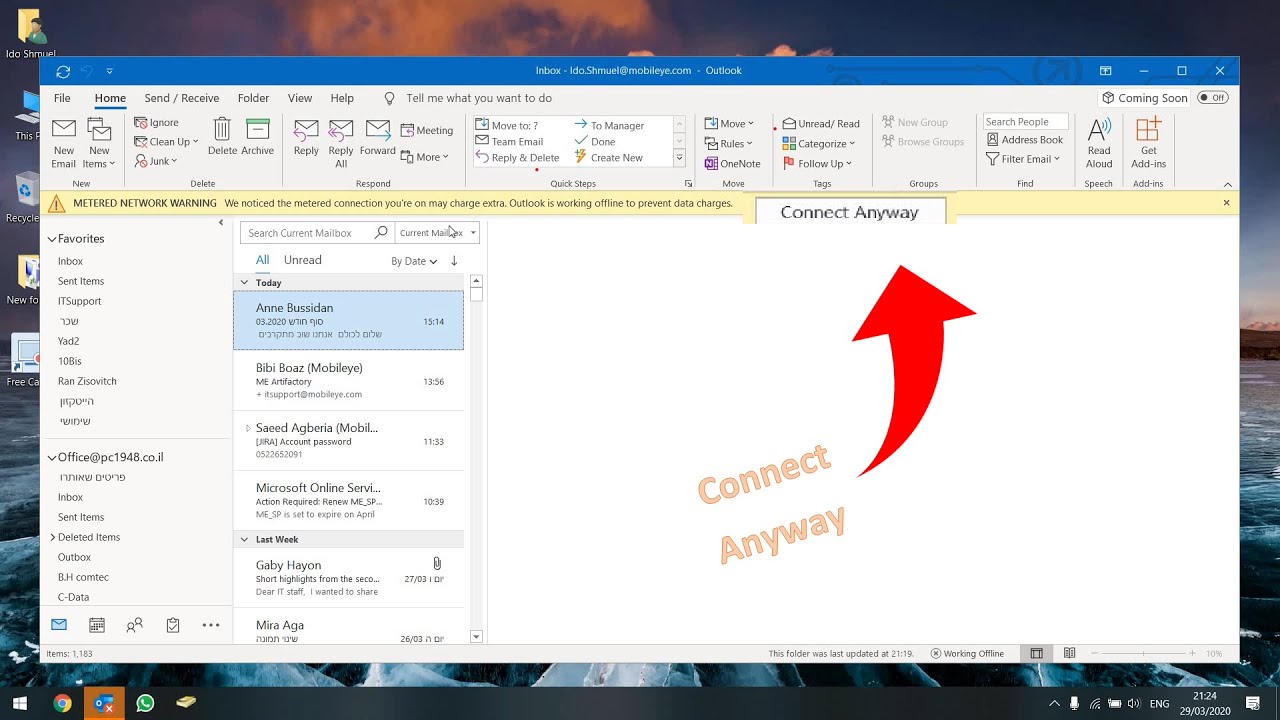The height and width of the screenshot is (720, 1280).
Task: Show Unread messages filter
Action: [302, 260]
